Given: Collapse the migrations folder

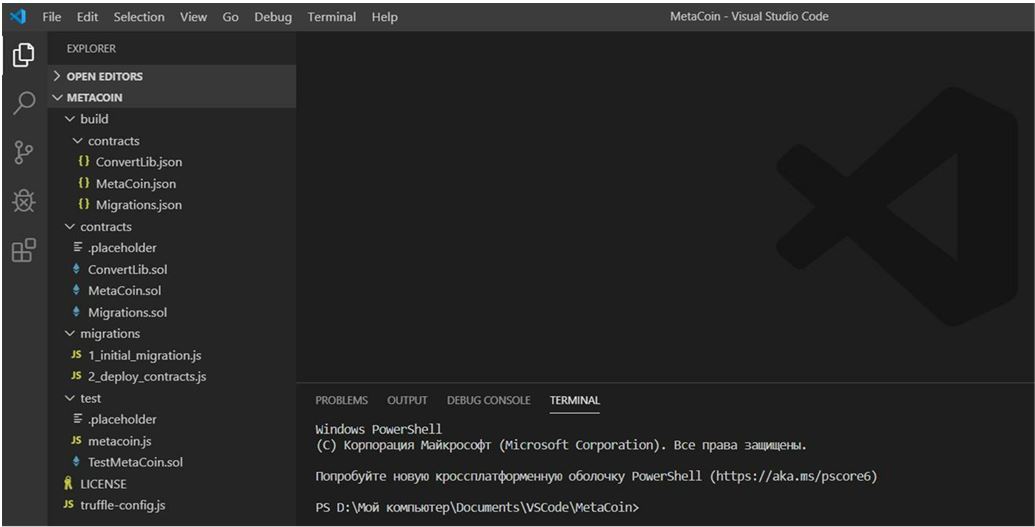Looking at the screenshot, I should (x=109, y=334).
